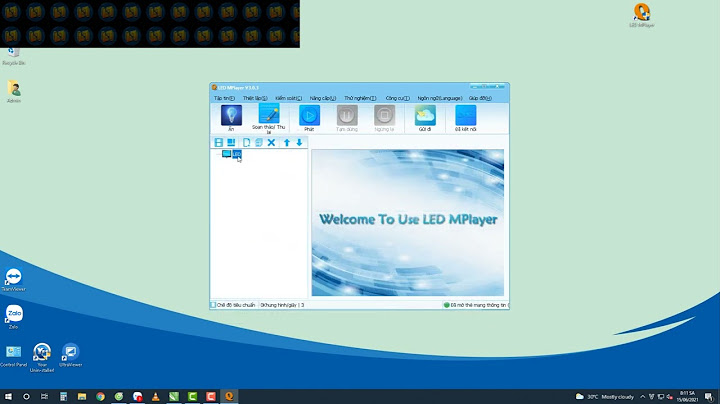The height and width of the screenshot is (404, 720).
Task: Open the Admin folder on the desktop
Action: click(x=14, y=91)
